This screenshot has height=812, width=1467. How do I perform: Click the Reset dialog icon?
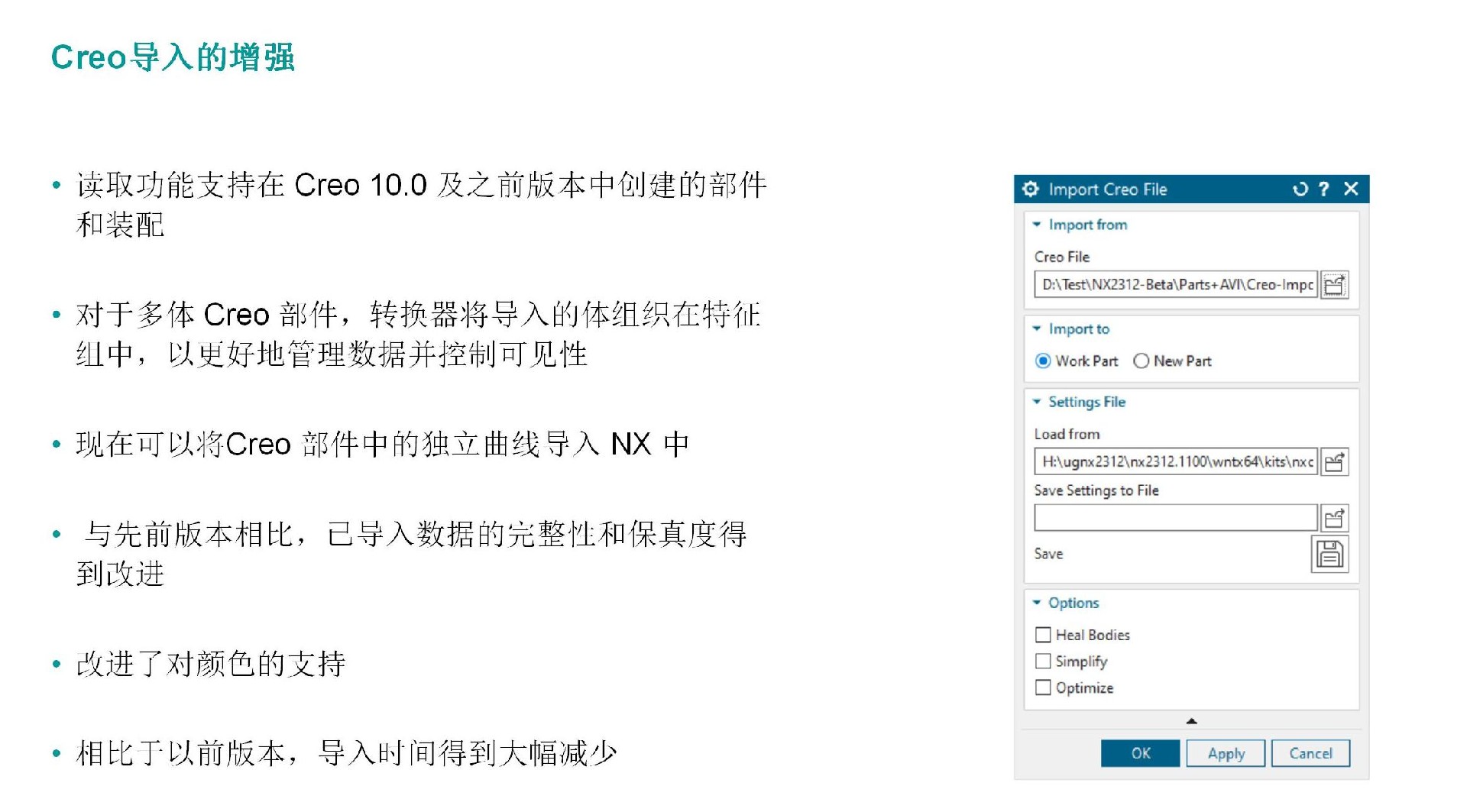pos(1300,189)
